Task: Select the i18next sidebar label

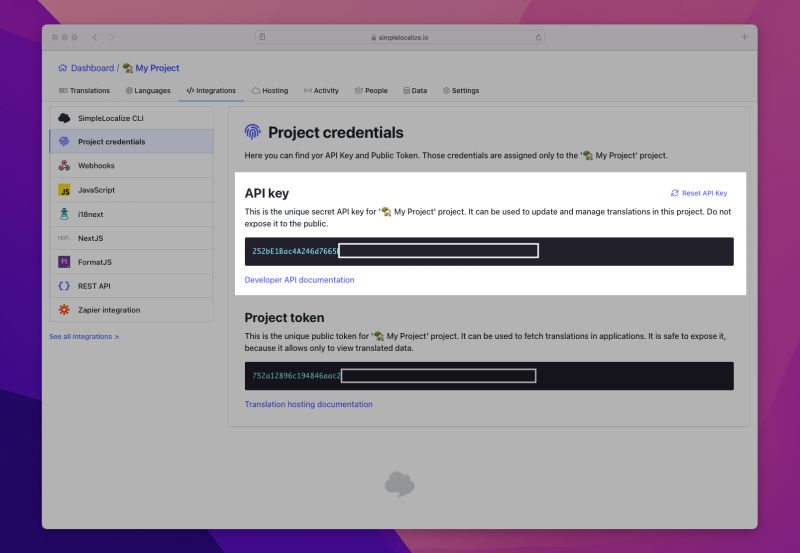Action: [x=90, y=214]
